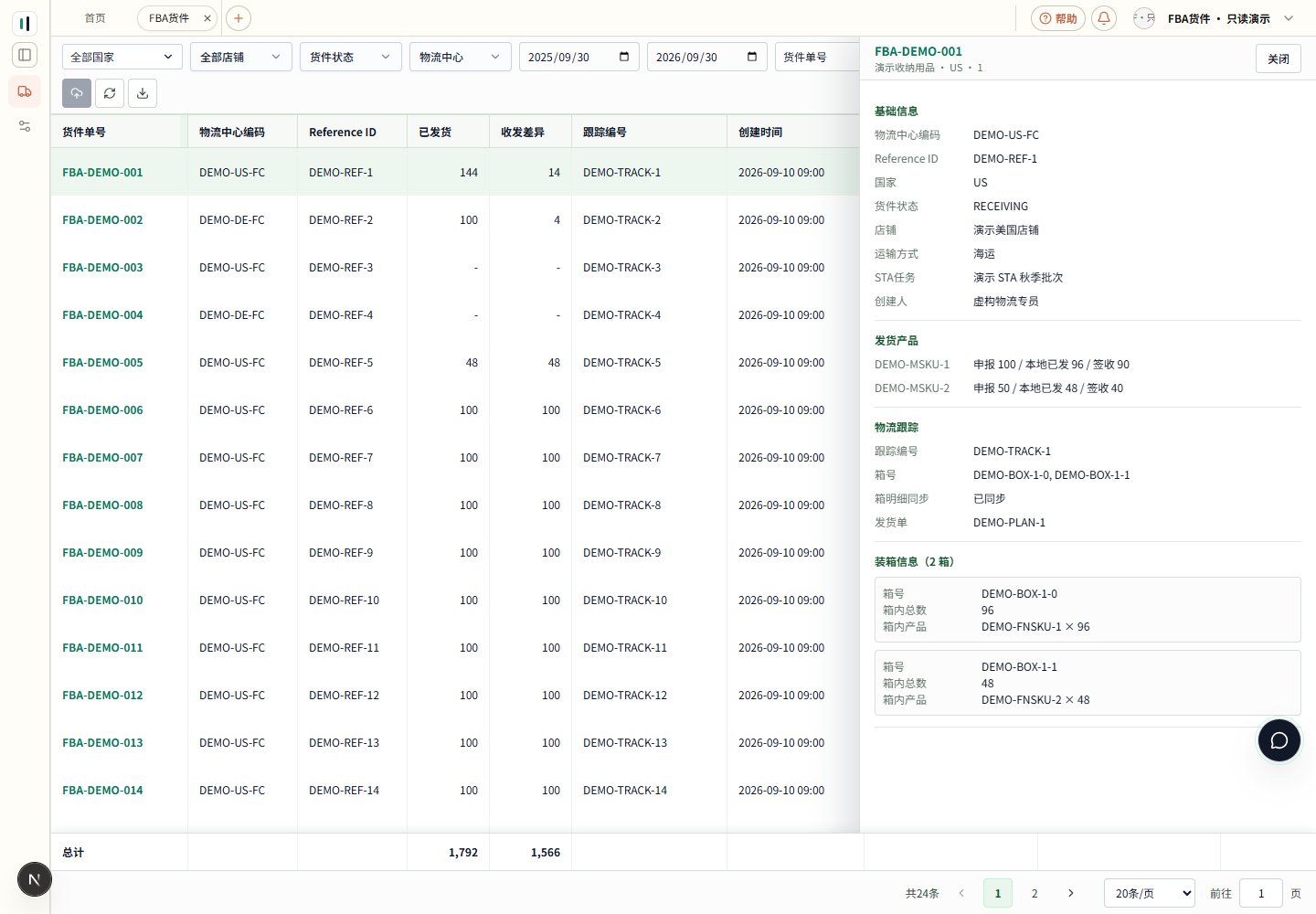Select page 1 in pagination
The width and height of the screenshot is (1316, 914).
tap(998, 893)
